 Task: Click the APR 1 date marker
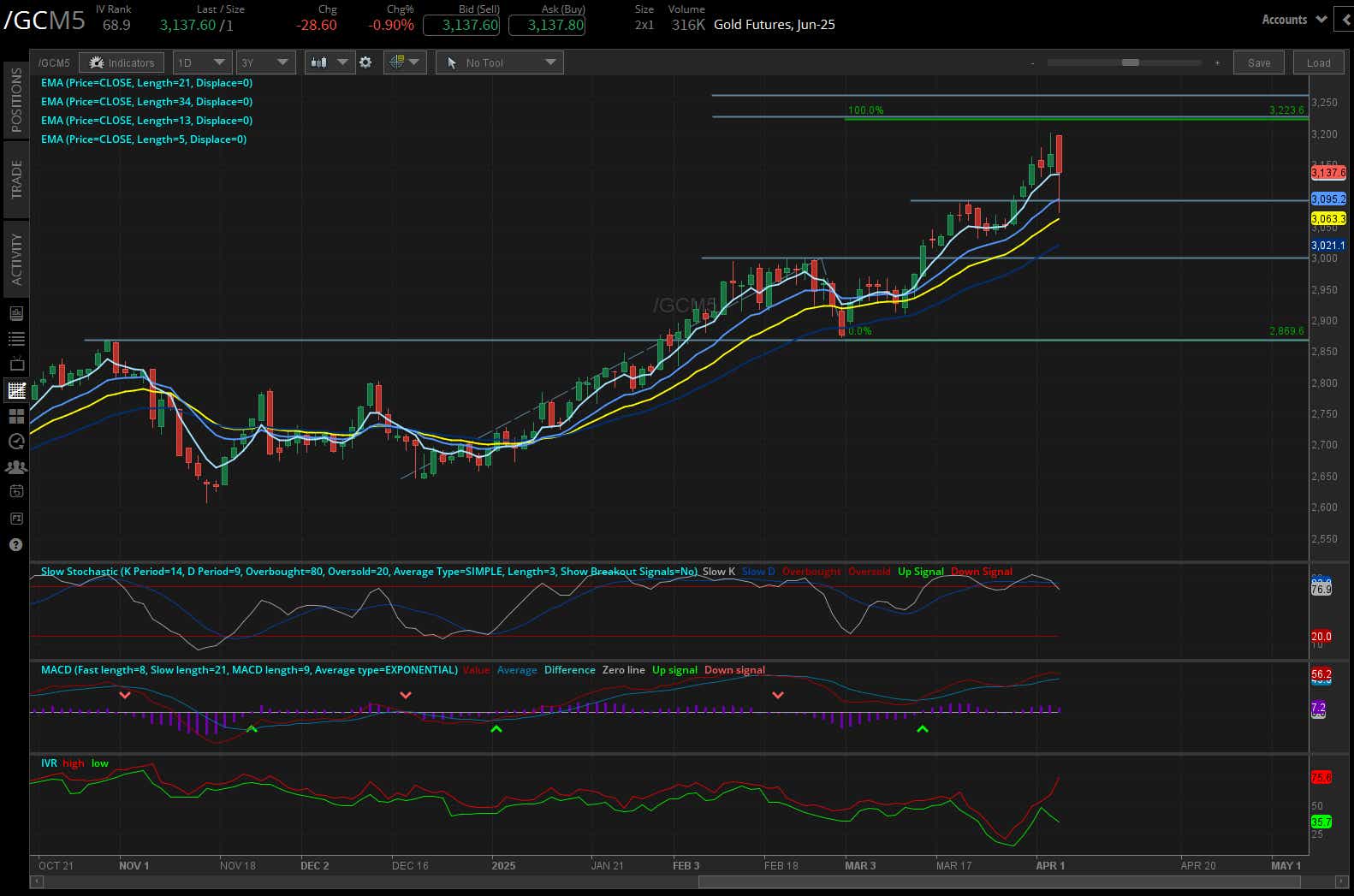[x=1050, y=866]
